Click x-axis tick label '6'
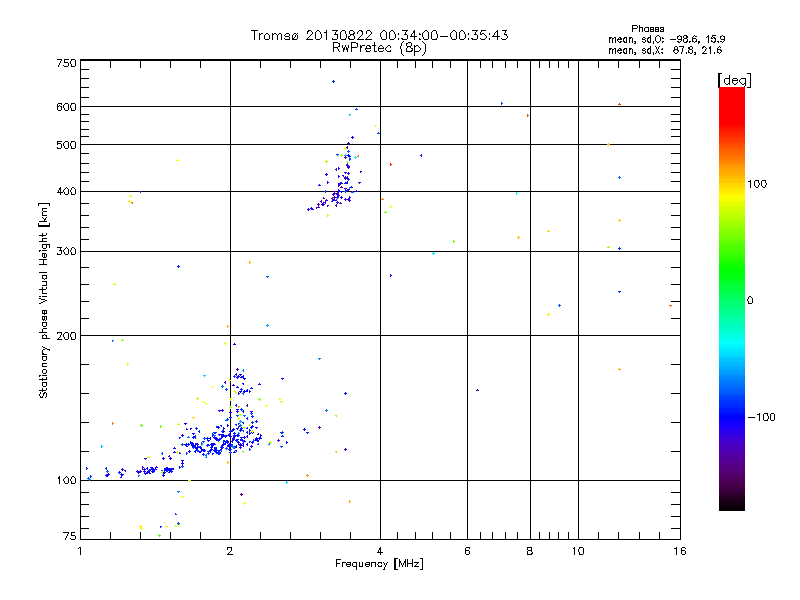The height and width of the screenshot is (600, 800). [x=467, y=551]
